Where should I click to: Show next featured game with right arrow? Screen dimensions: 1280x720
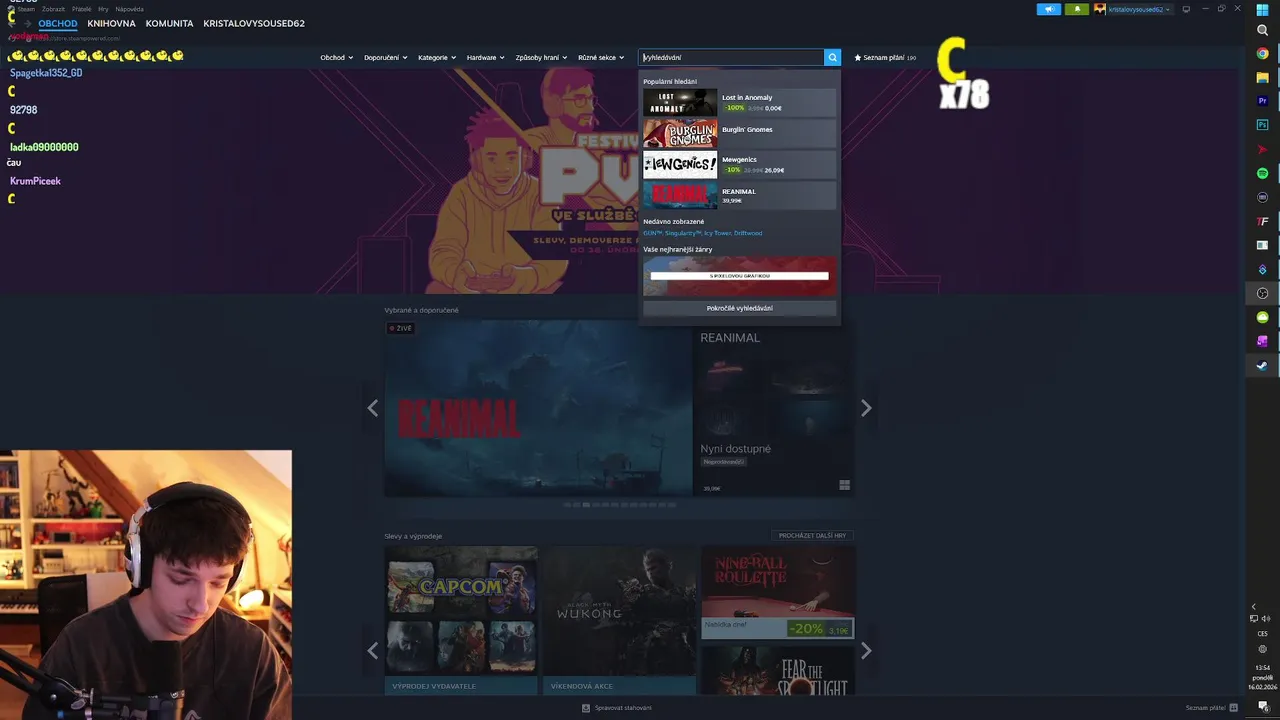(866, 408)
